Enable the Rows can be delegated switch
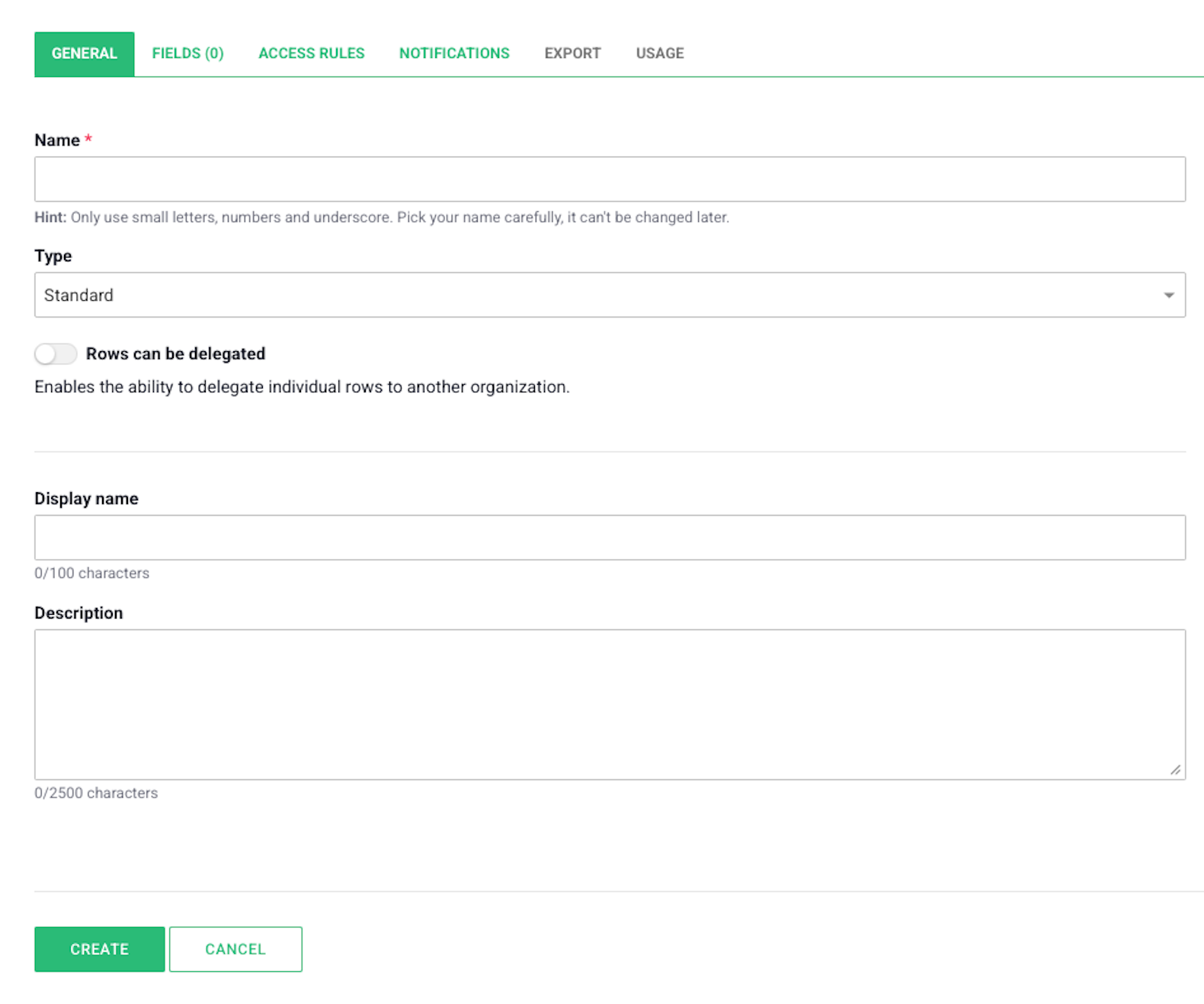 (56, 353)
